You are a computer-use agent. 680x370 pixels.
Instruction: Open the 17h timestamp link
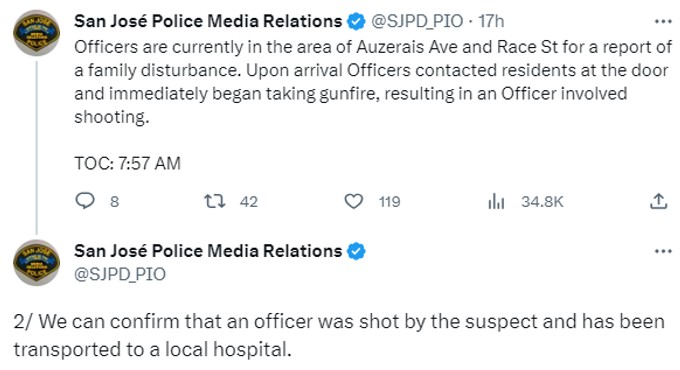point(491,21)
